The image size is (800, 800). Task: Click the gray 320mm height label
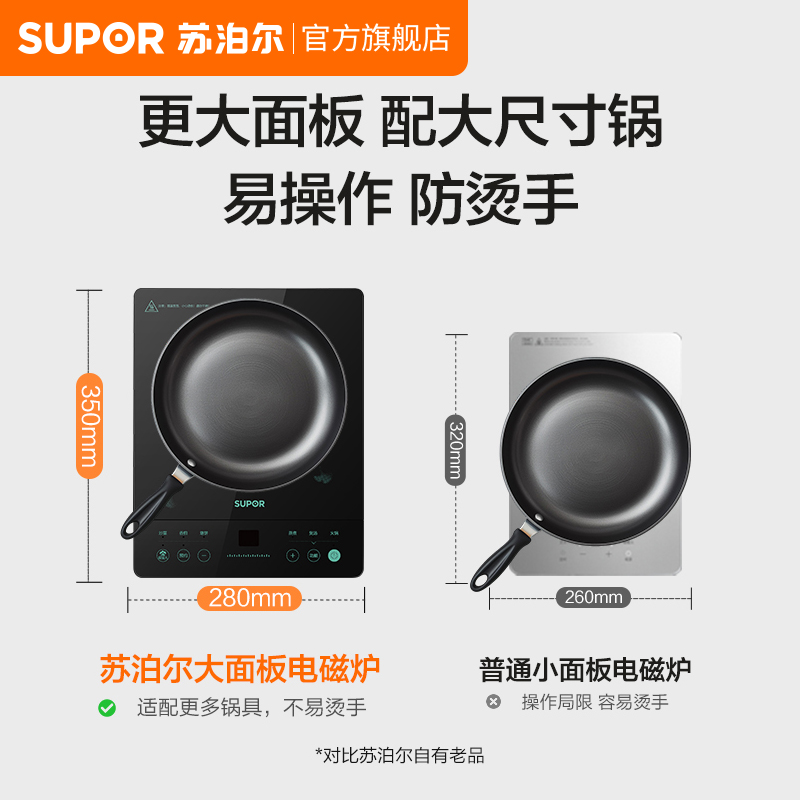pos(456,450)
